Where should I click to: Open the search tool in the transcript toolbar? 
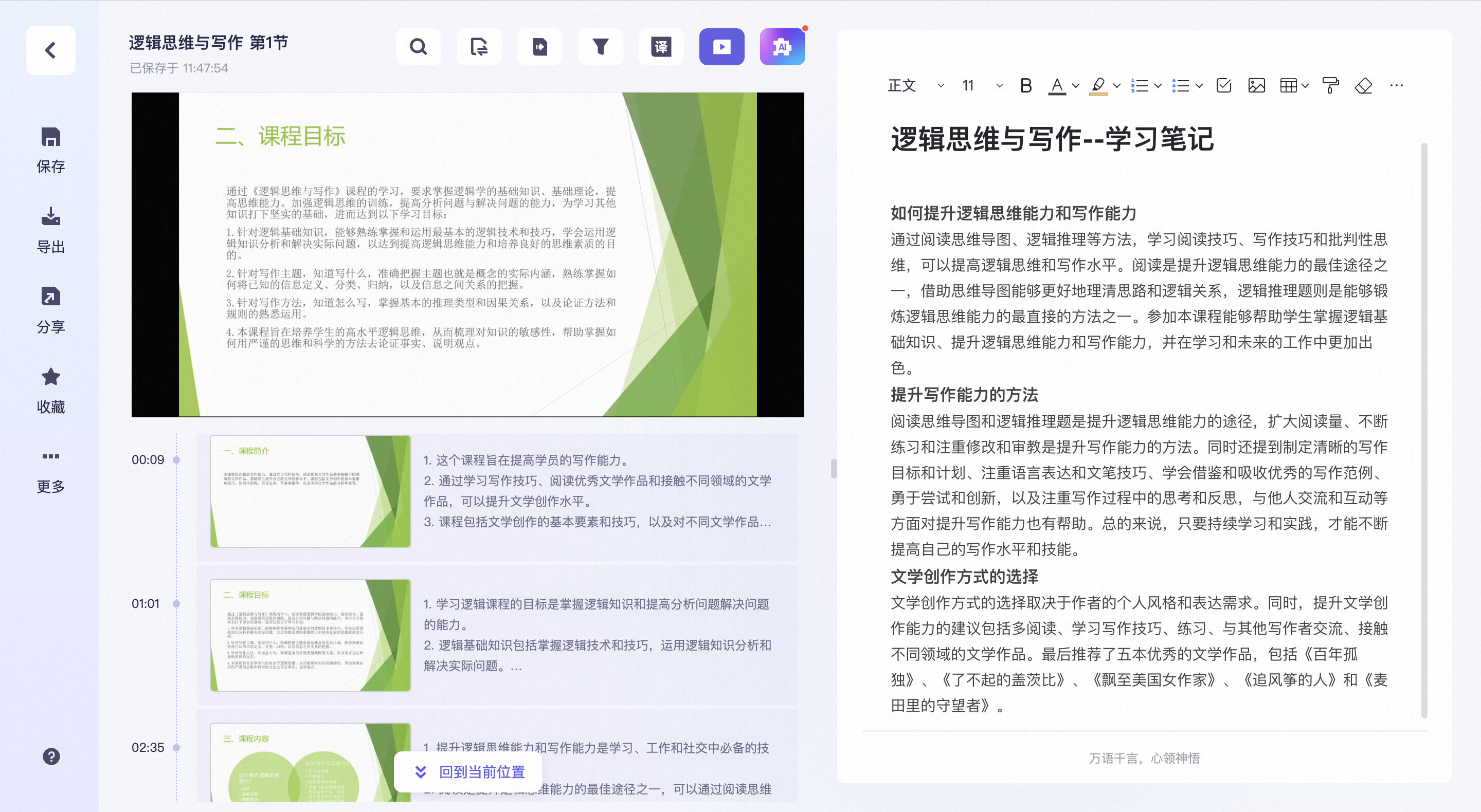click(x=419, y=47)
